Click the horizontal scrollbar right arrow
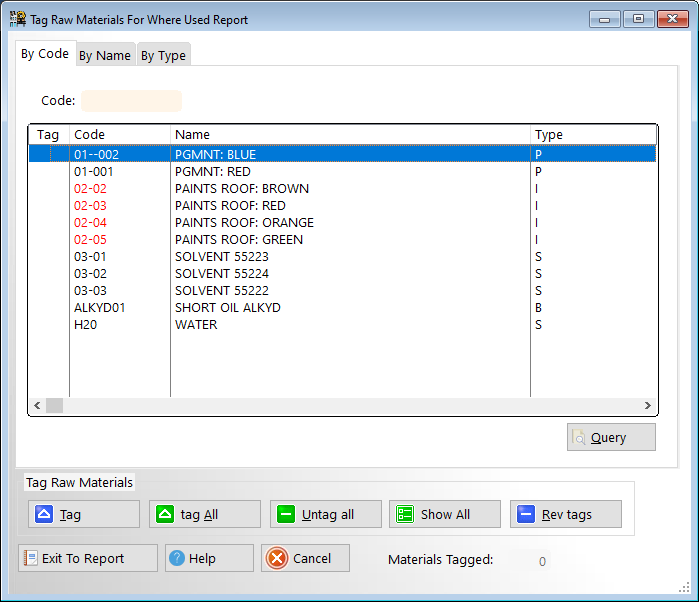The height and width of the screenshot is (602, 699). click(x=647, y=405)
